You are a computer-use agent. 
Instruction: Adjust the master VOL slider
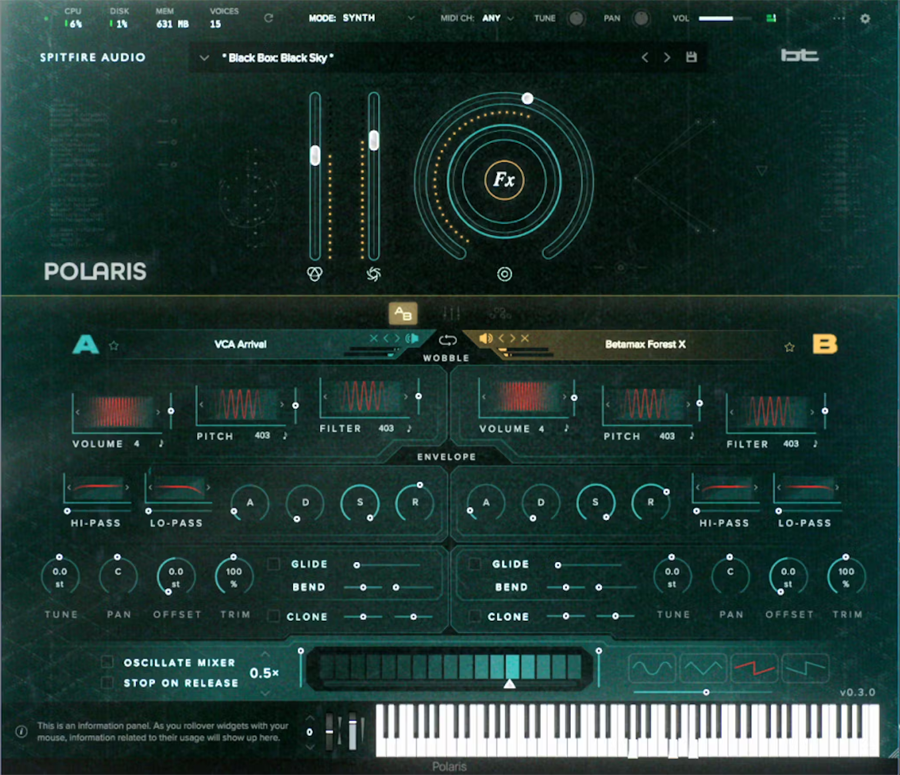coord(725,18)
